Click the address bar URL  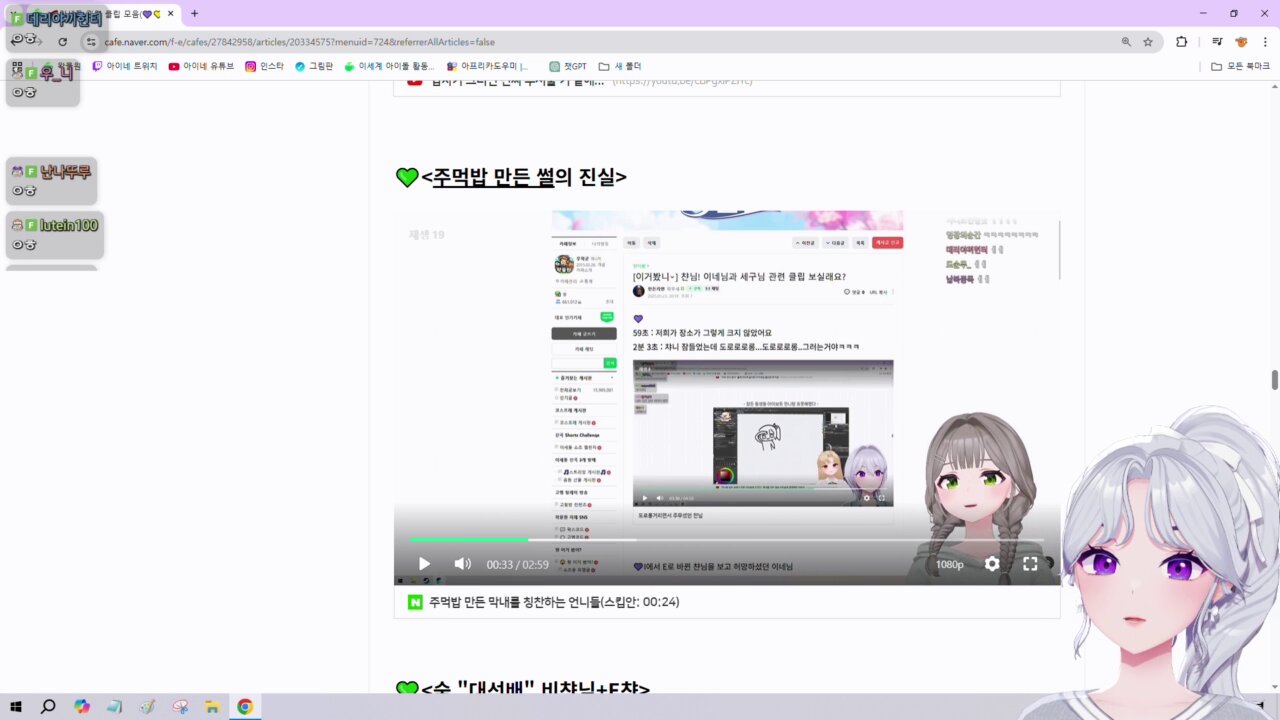300,42
